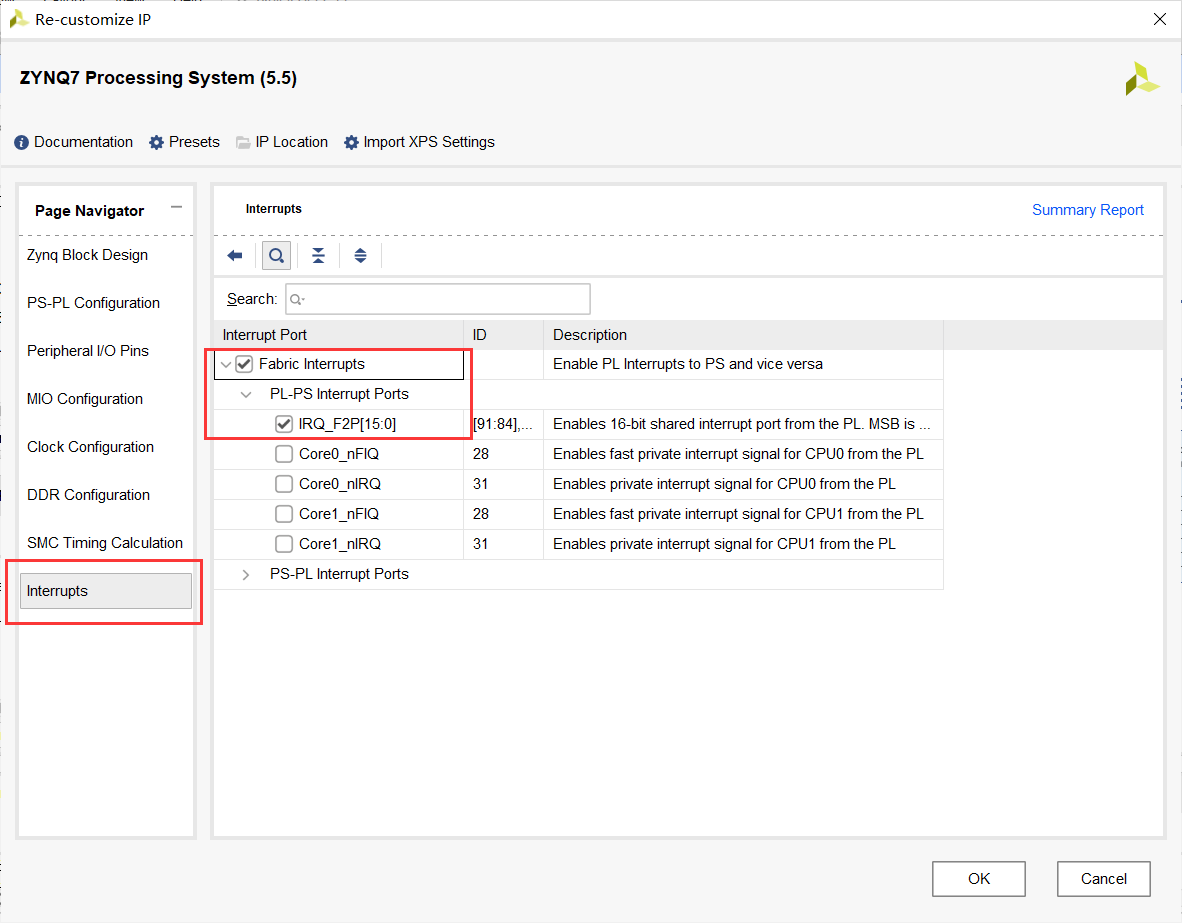Enable the Core1_nFIQ checkbox
The image size is (1182, 923).
[283, 514]
